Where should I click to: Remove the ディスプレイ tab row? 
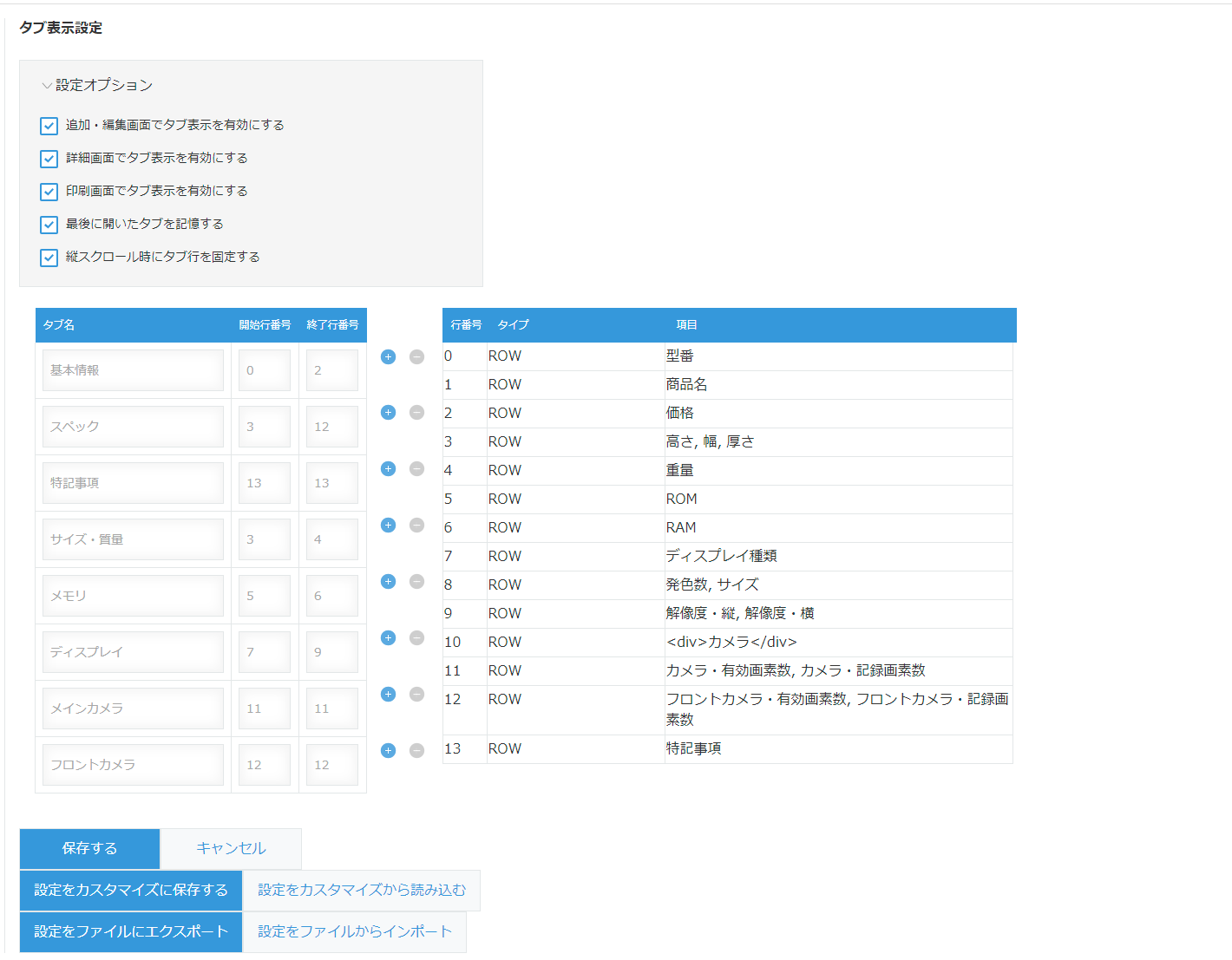(416, 638)
